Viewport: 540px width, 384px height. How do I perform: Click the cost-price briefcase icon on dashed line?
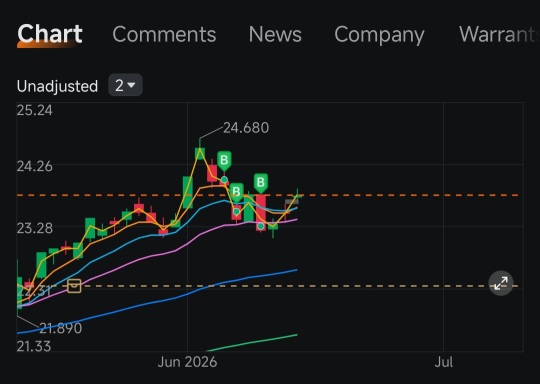pyautogui.click(x=74, y=286)
